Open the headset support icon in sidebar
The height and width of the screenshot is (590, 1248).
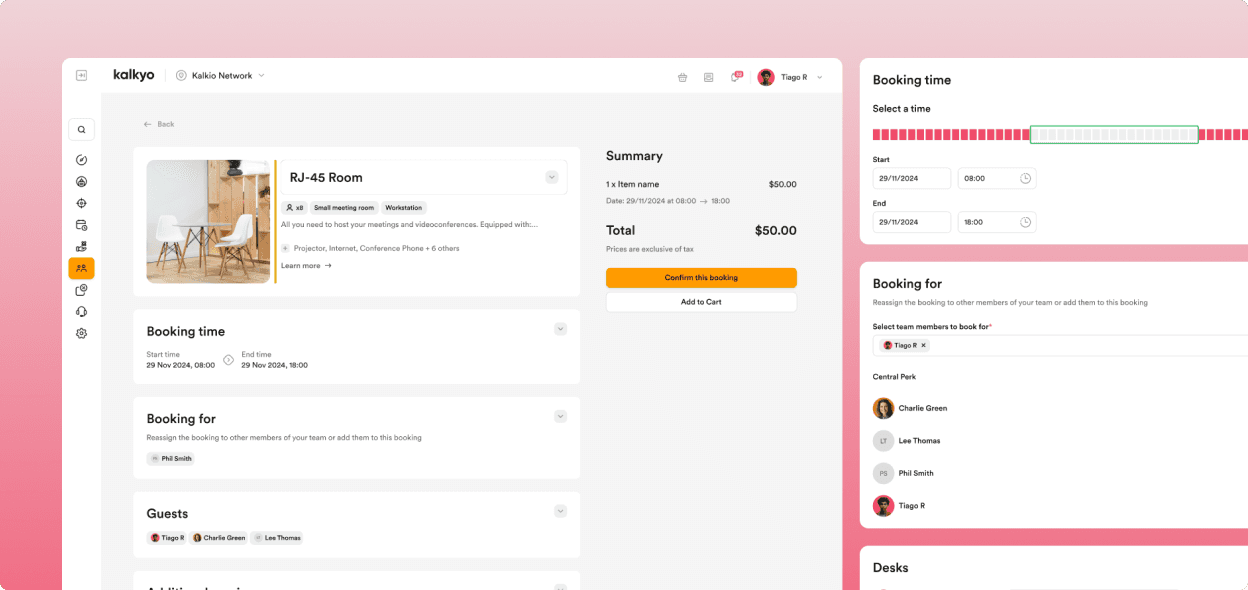pyautogui.click(x=81, y=312)
